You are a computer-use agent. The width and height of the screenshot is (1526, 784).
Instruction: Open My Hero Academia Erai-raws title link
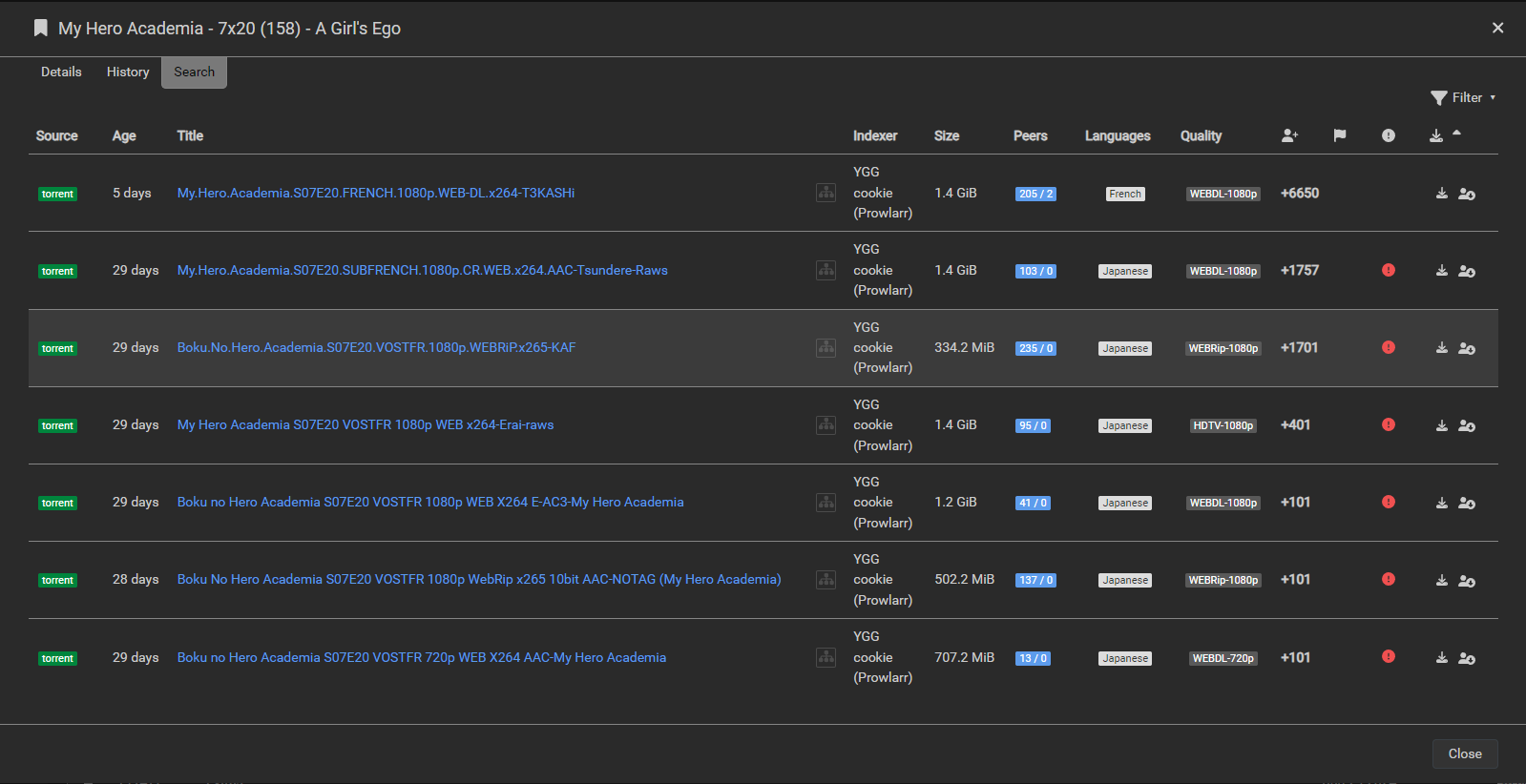point(365,425)
